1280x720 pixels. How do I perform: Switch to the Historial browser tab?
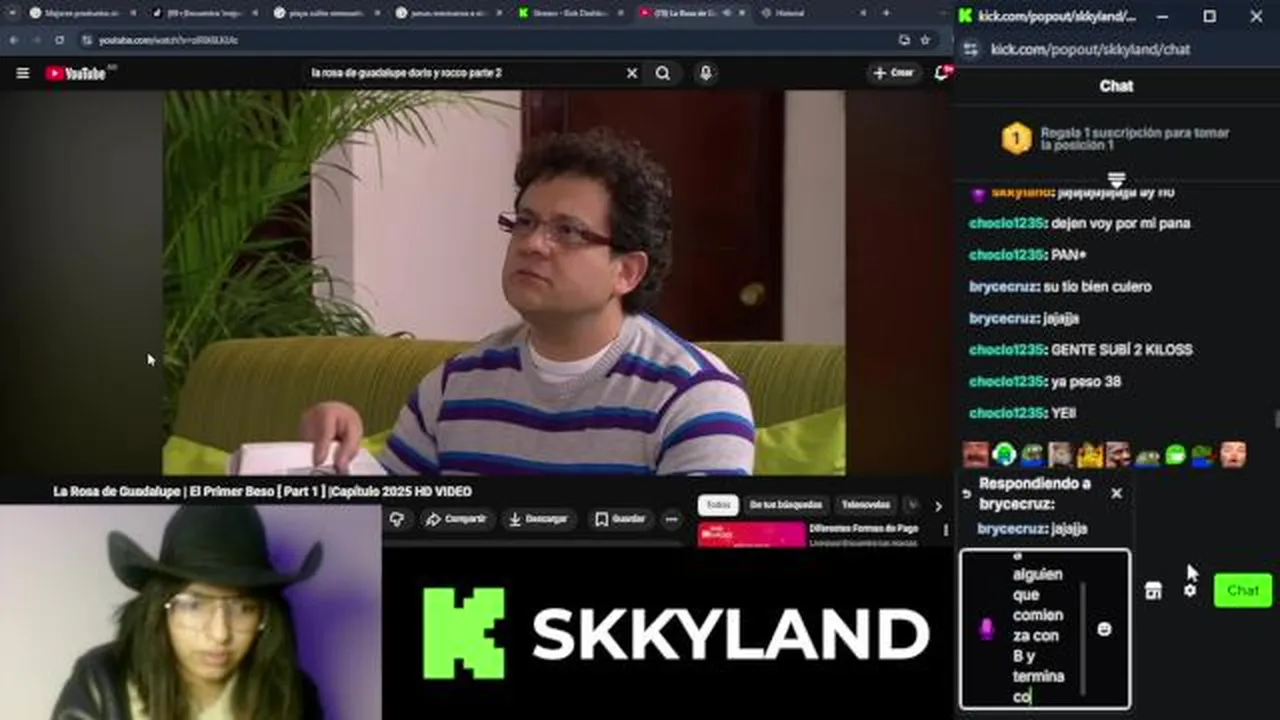(810, 13)
